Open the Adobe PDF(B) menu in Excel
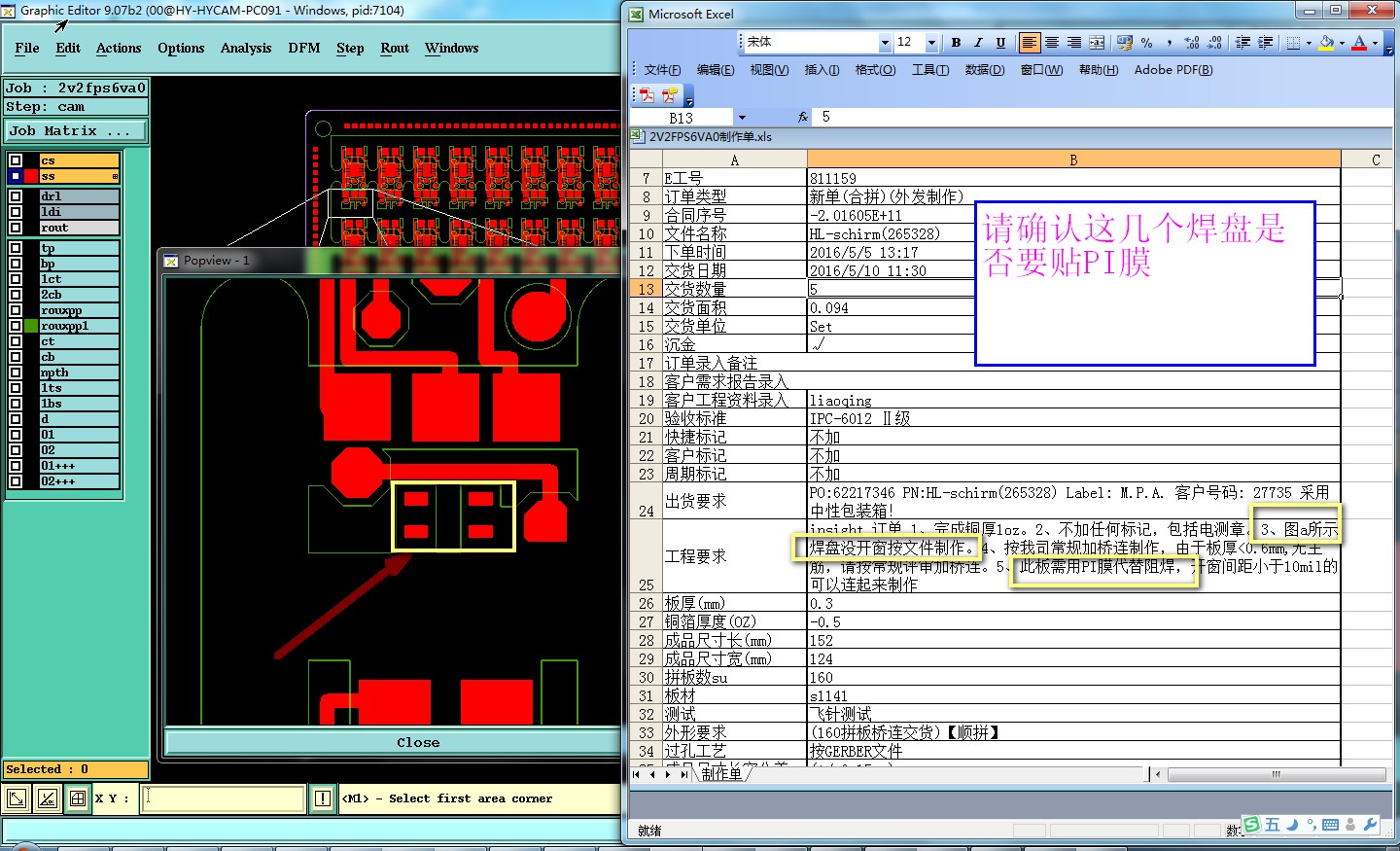Image resolution: width=1400 pixels, height=851 pixels. pos(1173,70)
